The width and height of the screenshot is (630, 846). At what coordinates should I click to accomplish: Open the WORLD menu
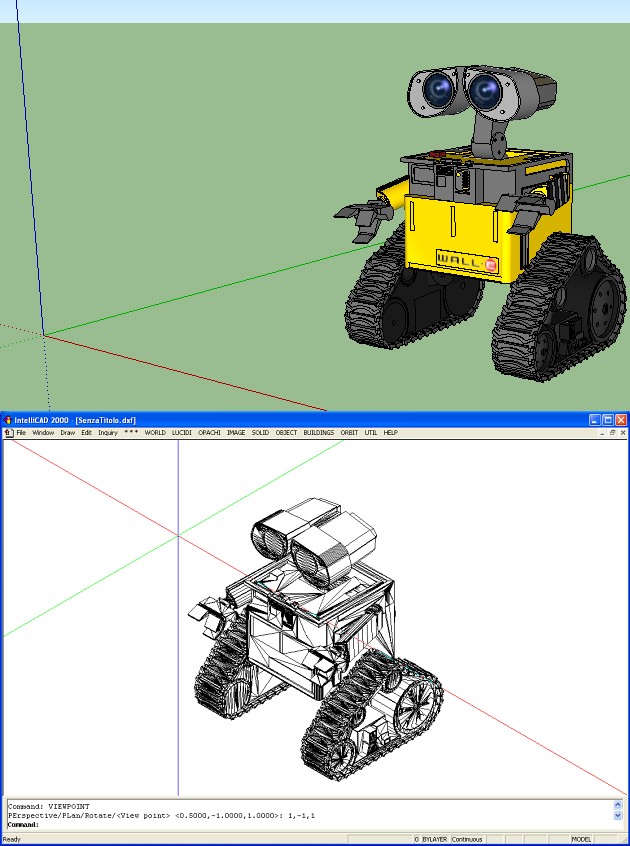pyautogui.click(x=155, y=433)
